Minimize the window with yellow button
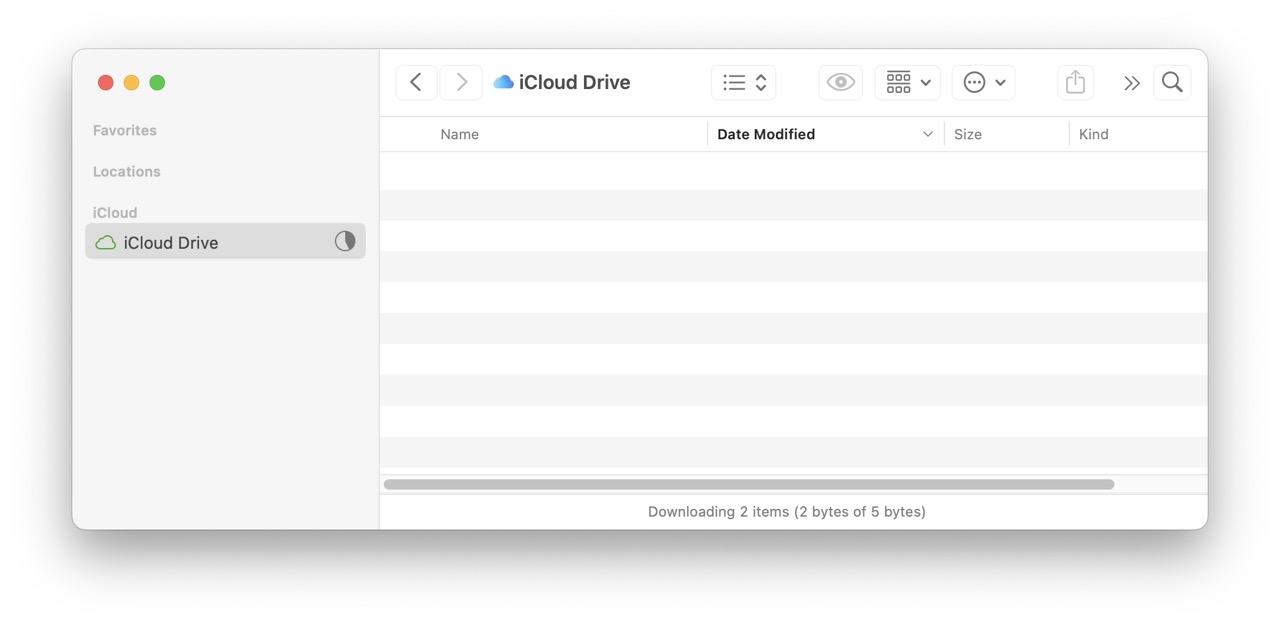Viewport: 1280px width, 625px height. (131, 82)
